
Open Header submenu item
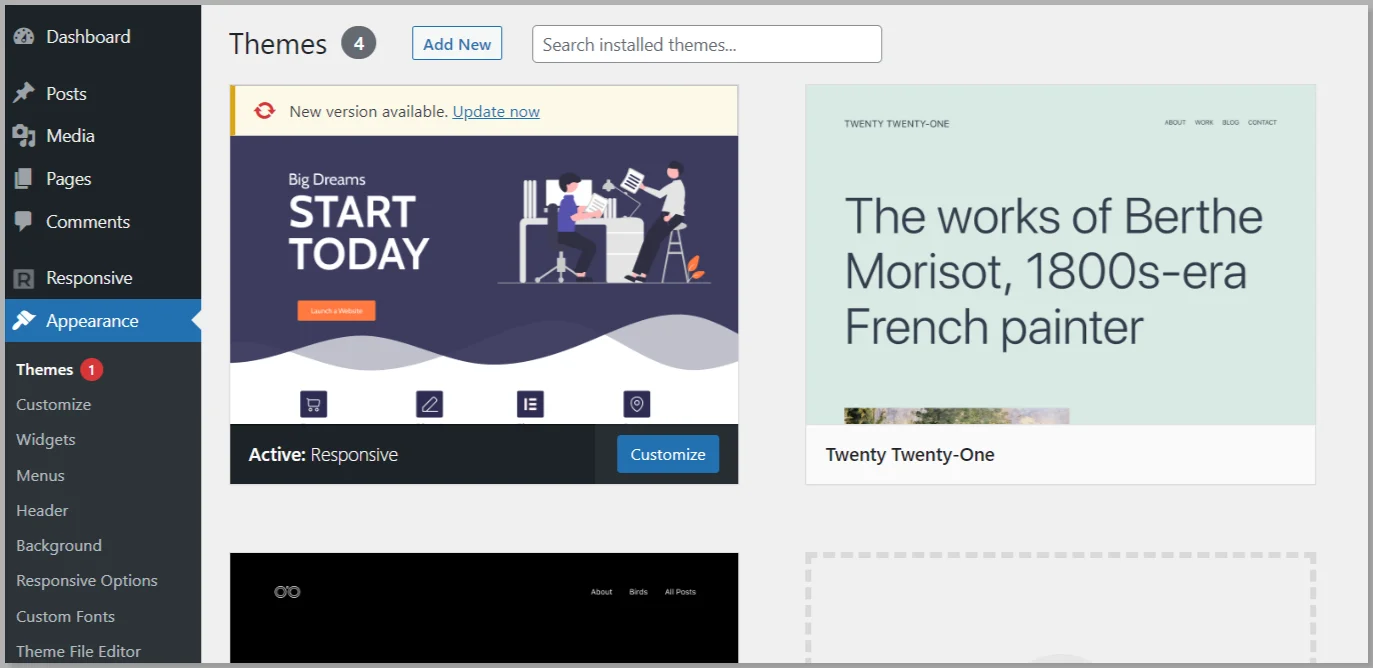42,511
